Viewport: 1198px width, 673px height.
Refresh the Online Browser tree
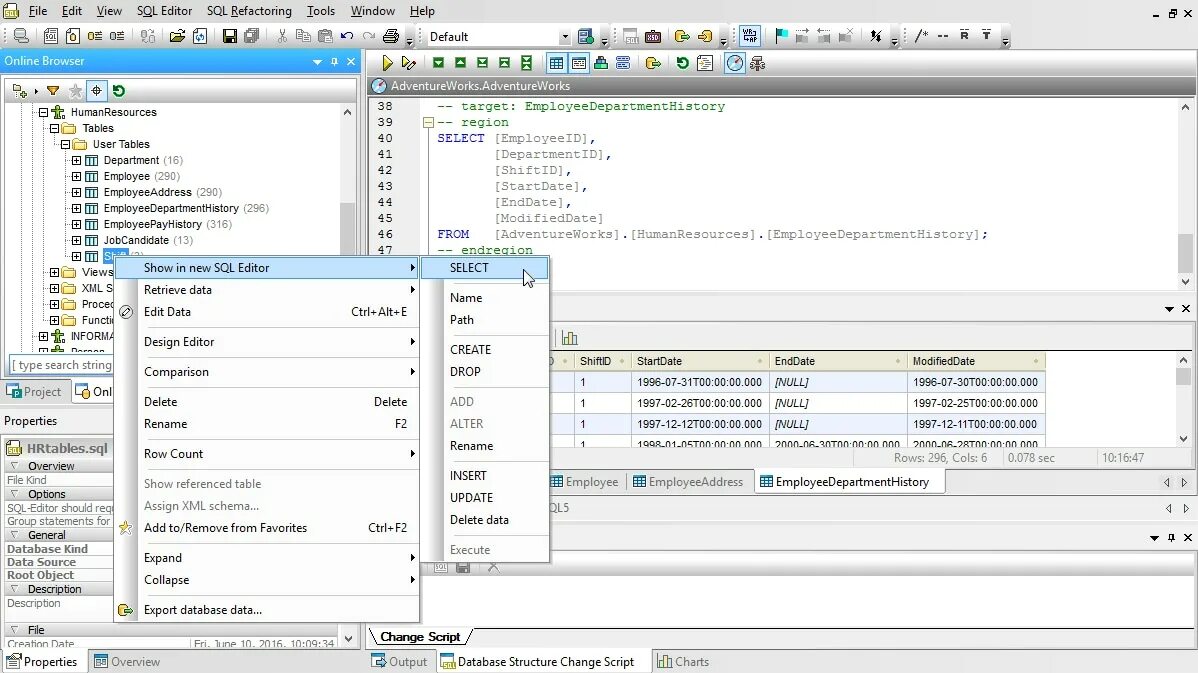[x=119, y=90]
